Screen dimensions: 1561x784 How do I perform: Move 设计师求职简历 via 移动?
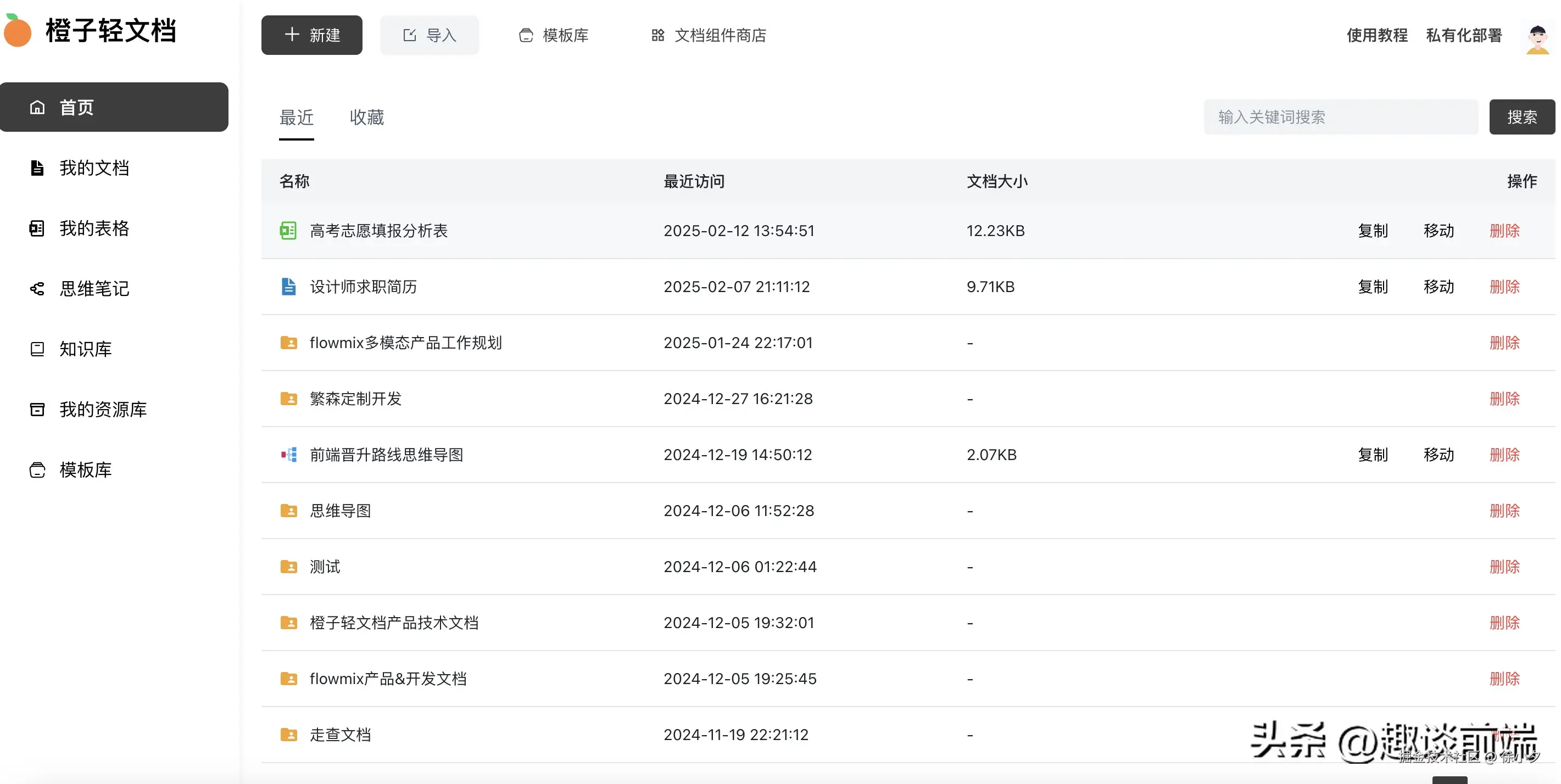coord(1439,287)
